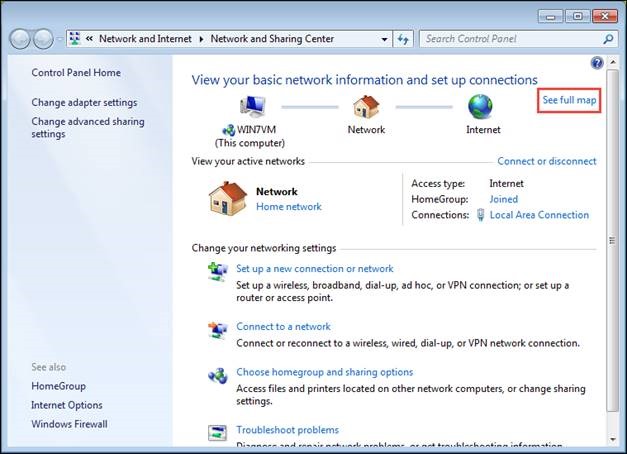Image resolution: width=627 pixels, height=454 pixels.
Task: Click the Local Area Connection plug icon
Action: (x=481, y=215)
